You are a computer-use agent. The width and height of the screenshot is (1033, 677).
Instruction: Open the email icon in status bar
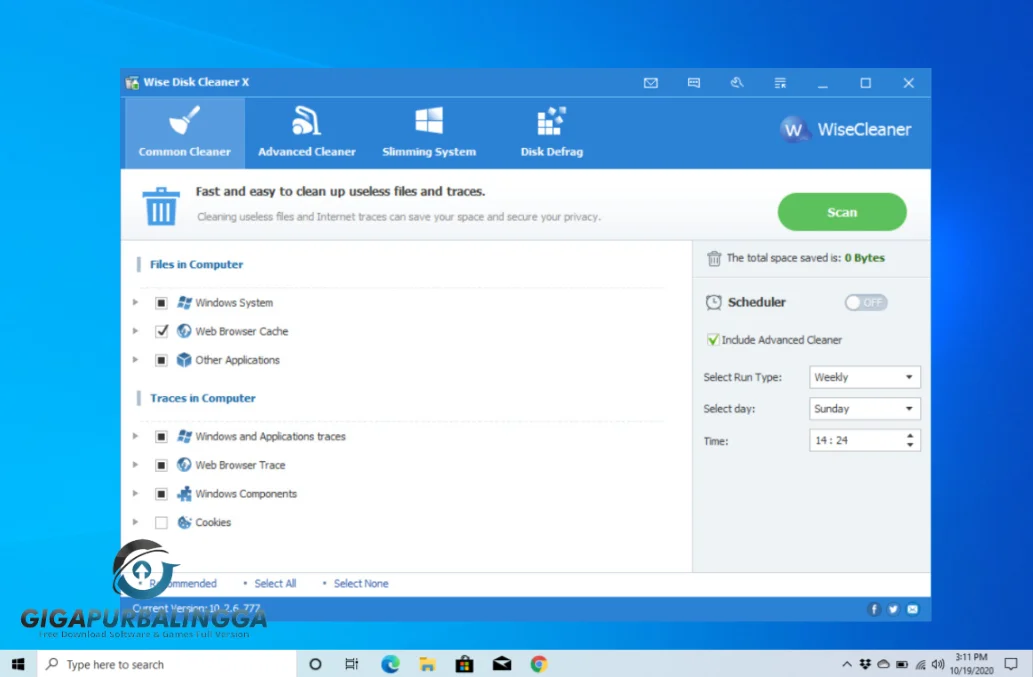(x=912, y=609)
